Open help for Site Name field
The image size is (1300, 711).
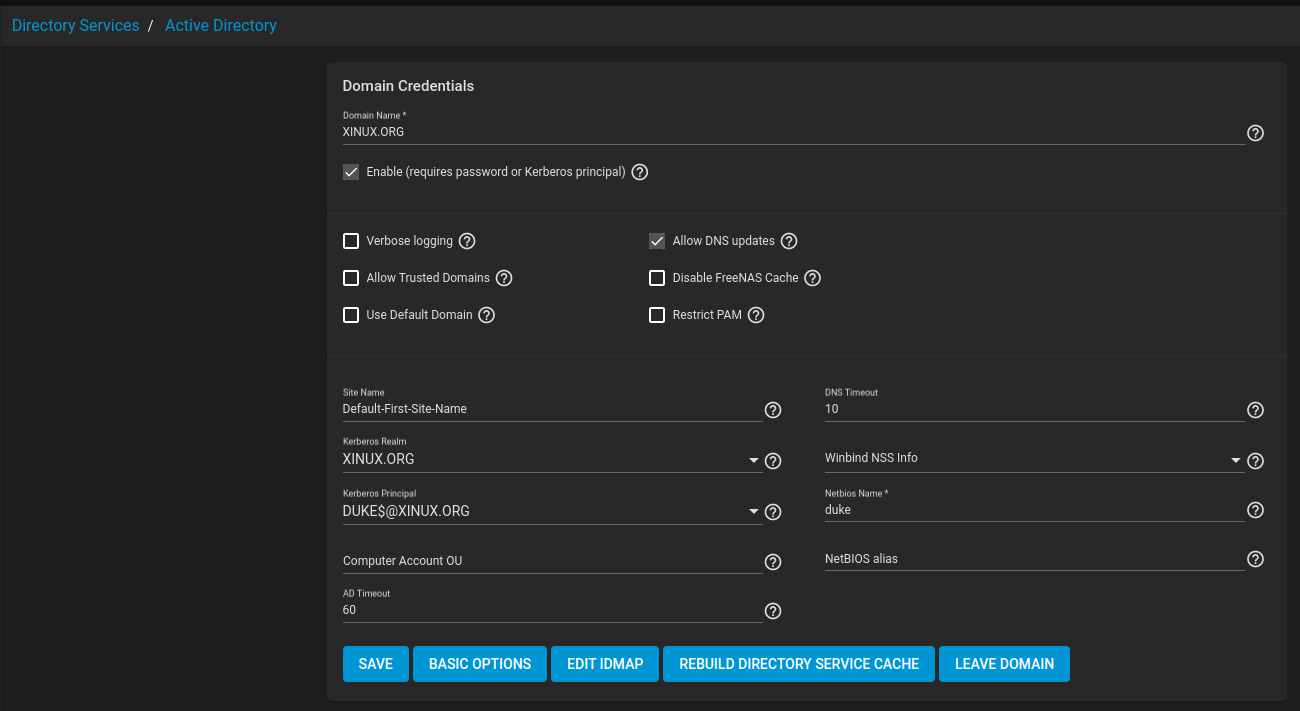tap(773, 410)
